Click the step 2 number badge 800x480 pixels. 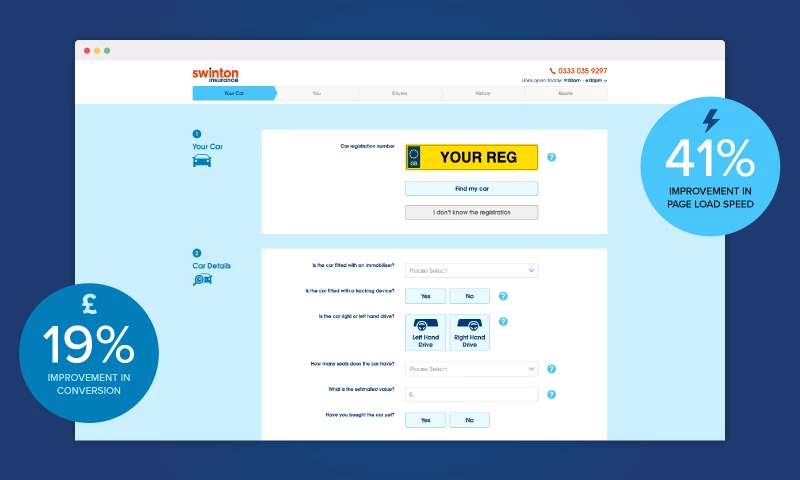[196, 253]
